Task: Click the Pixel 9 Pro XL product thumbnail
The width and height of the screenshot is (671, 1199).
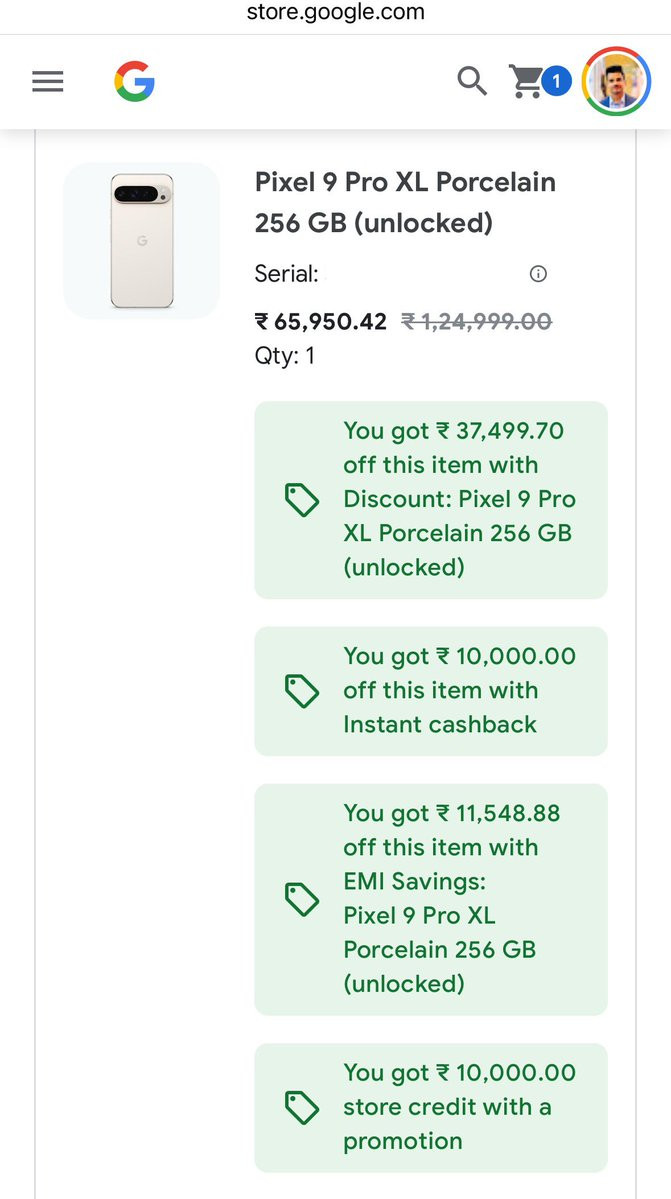Action: coord(141,241)
